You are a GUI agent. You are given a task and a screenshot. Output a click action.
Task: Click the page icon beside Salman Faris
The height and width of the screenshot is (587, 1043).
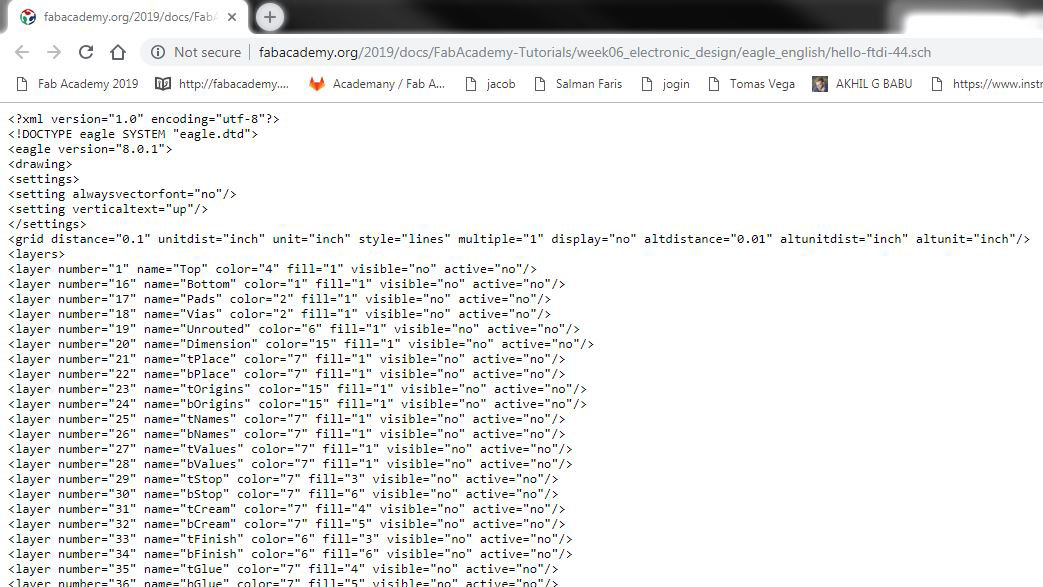[x=540, y=84]
